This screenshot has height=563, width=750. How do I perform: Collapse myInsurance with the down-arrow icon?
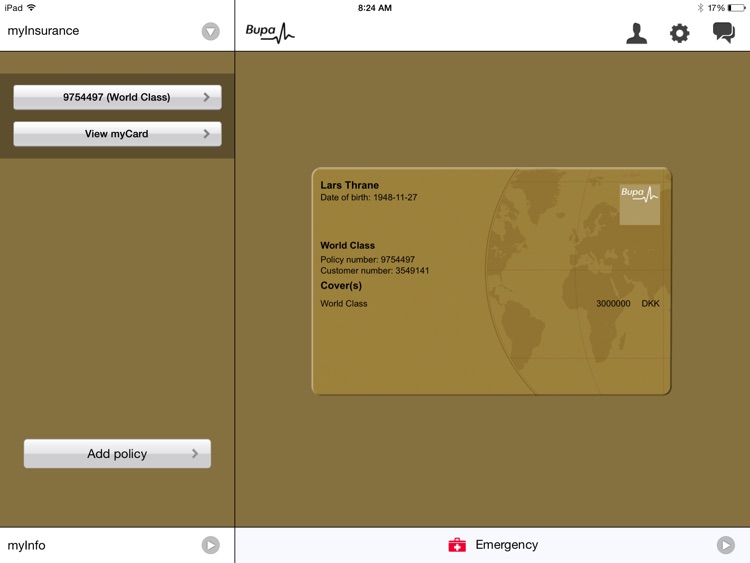pos(210,32)
